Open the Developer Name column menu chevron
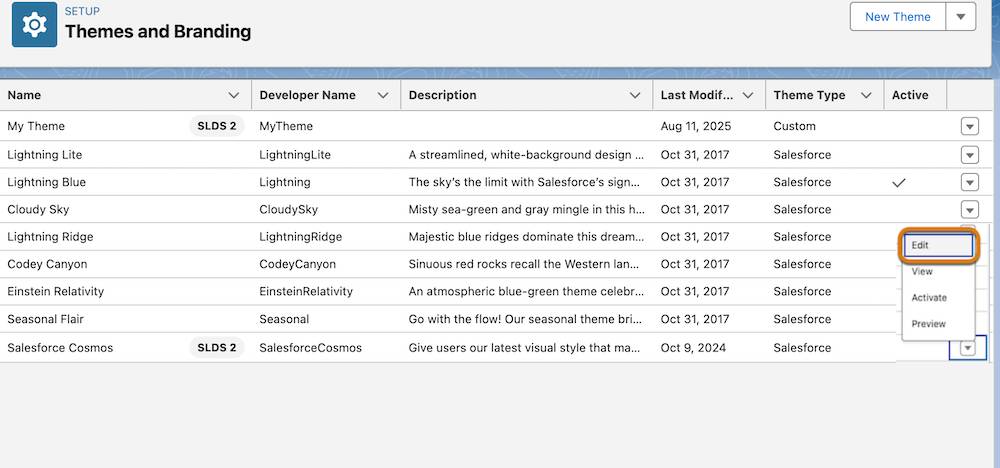Viewport: 1000px width, 468px height. point(383,95)
